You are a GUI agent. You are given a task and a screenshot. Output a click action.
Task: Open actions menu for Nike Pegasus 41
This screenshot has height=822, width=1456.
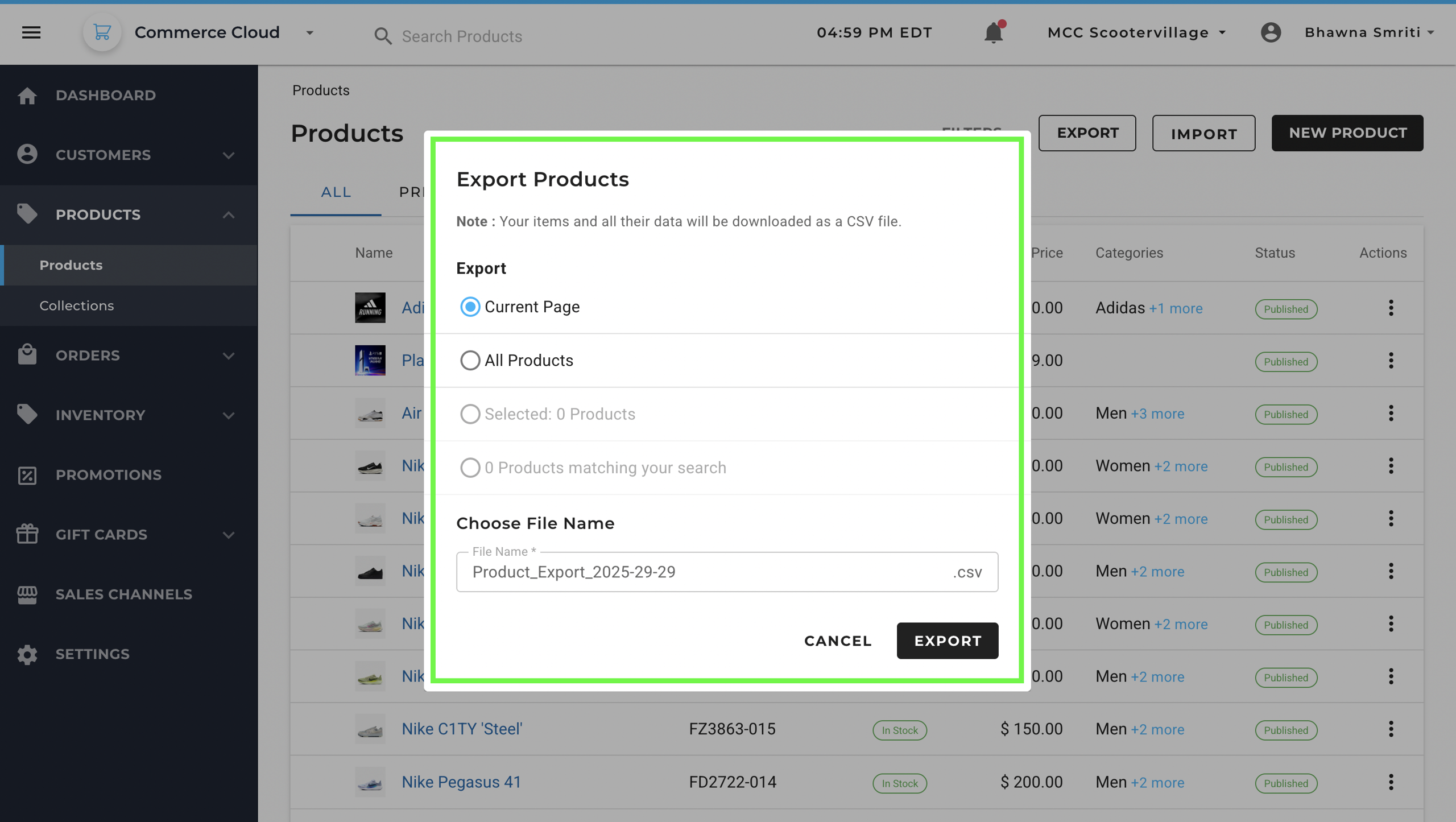click(x=1391, y=782)
